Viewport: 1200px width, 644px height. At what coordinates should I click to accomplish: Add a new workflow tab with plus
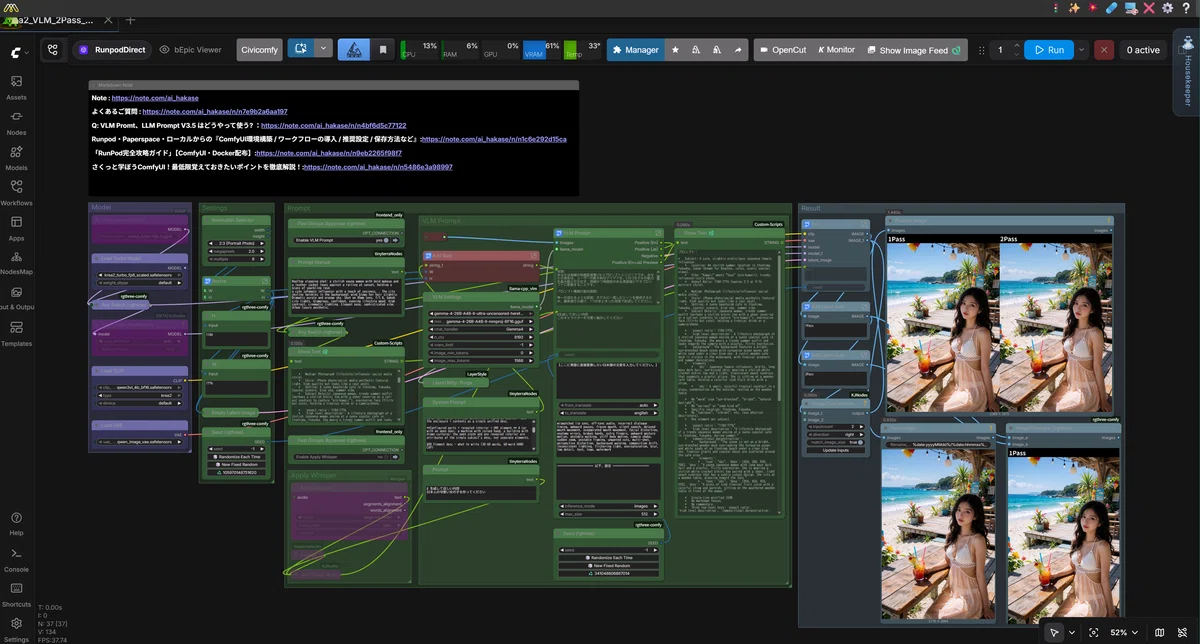pyautogui.click(x=131, y=19)
